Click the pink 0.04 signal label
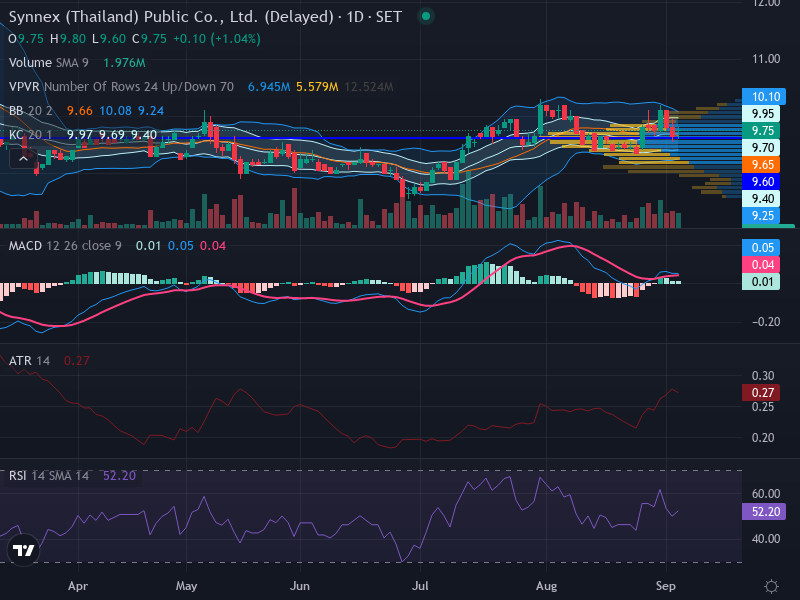Screen dimensions: 800x600 pos(761,264)
